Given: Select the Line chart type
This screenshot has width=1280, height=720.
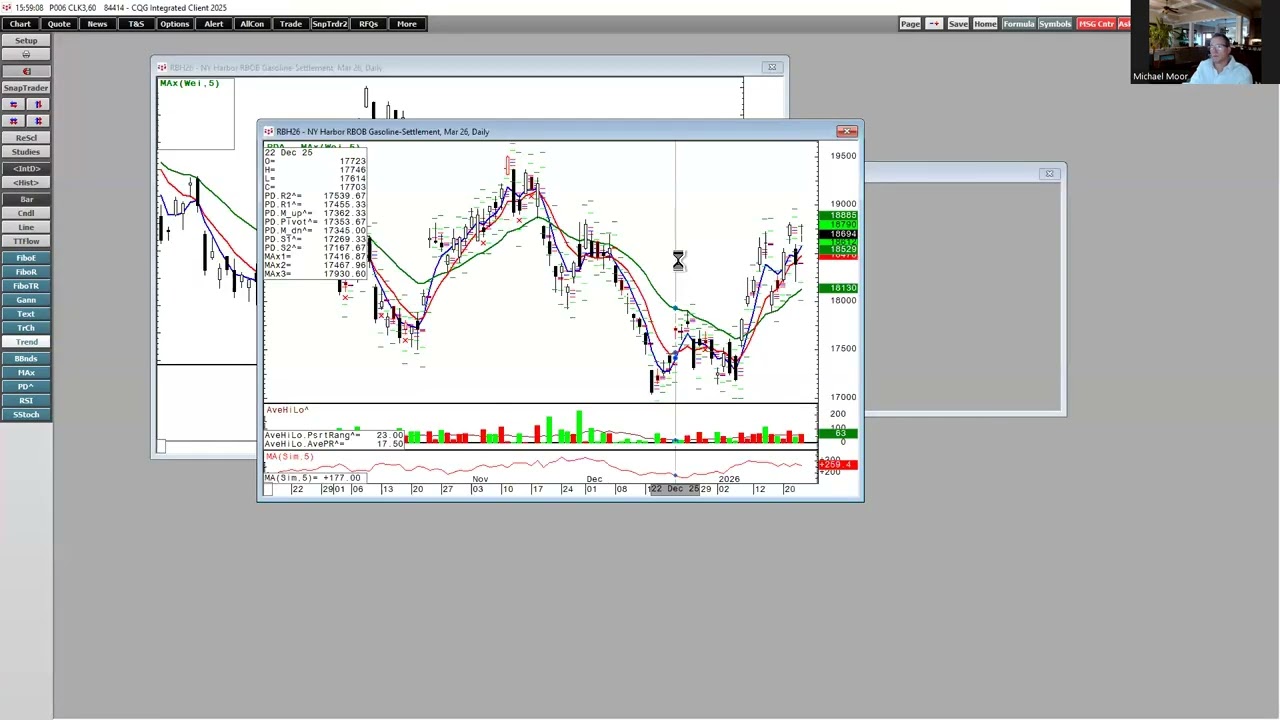Looking at the screenshot, I should tap(26, 227).
